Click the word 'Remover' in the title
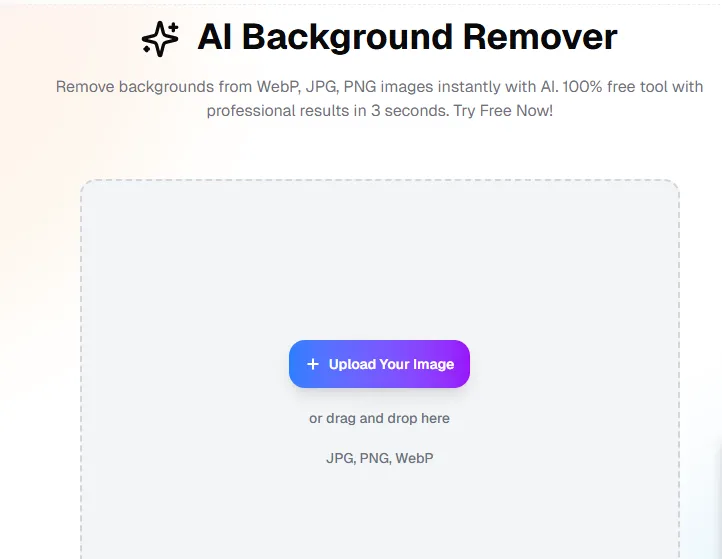This screenshot has height=559, width=722. [540, 37]
